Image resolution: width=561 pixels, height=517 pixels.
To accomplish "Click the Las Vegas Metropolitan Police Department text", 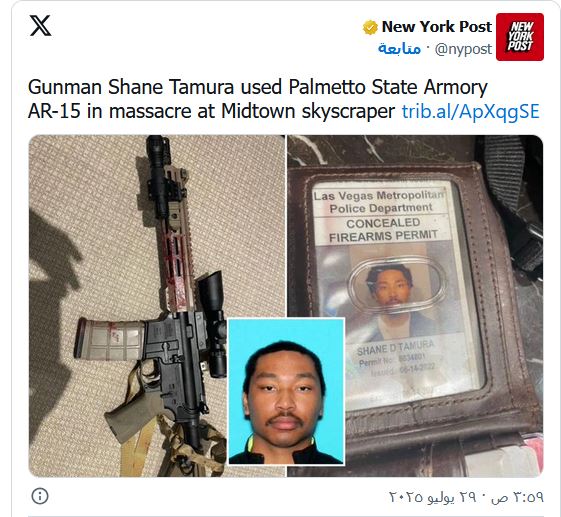I will tap(379, 201).
